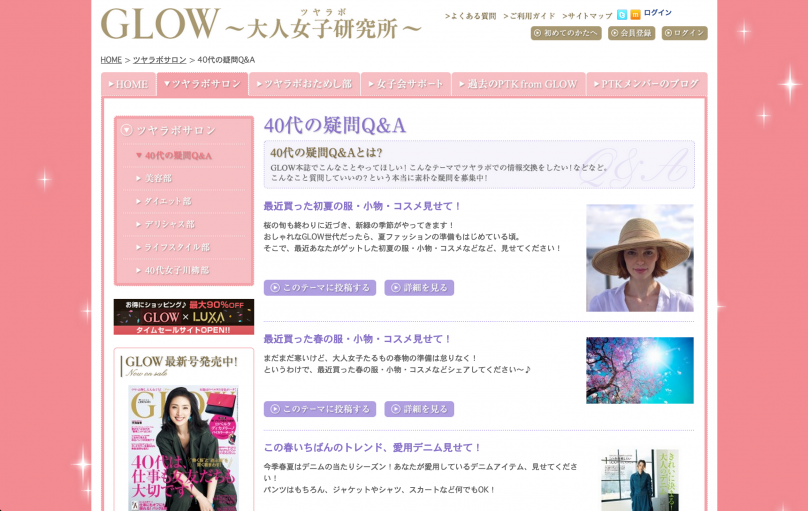Click the orange mixi icon in header
808x511 pixels.
point(635,15)
